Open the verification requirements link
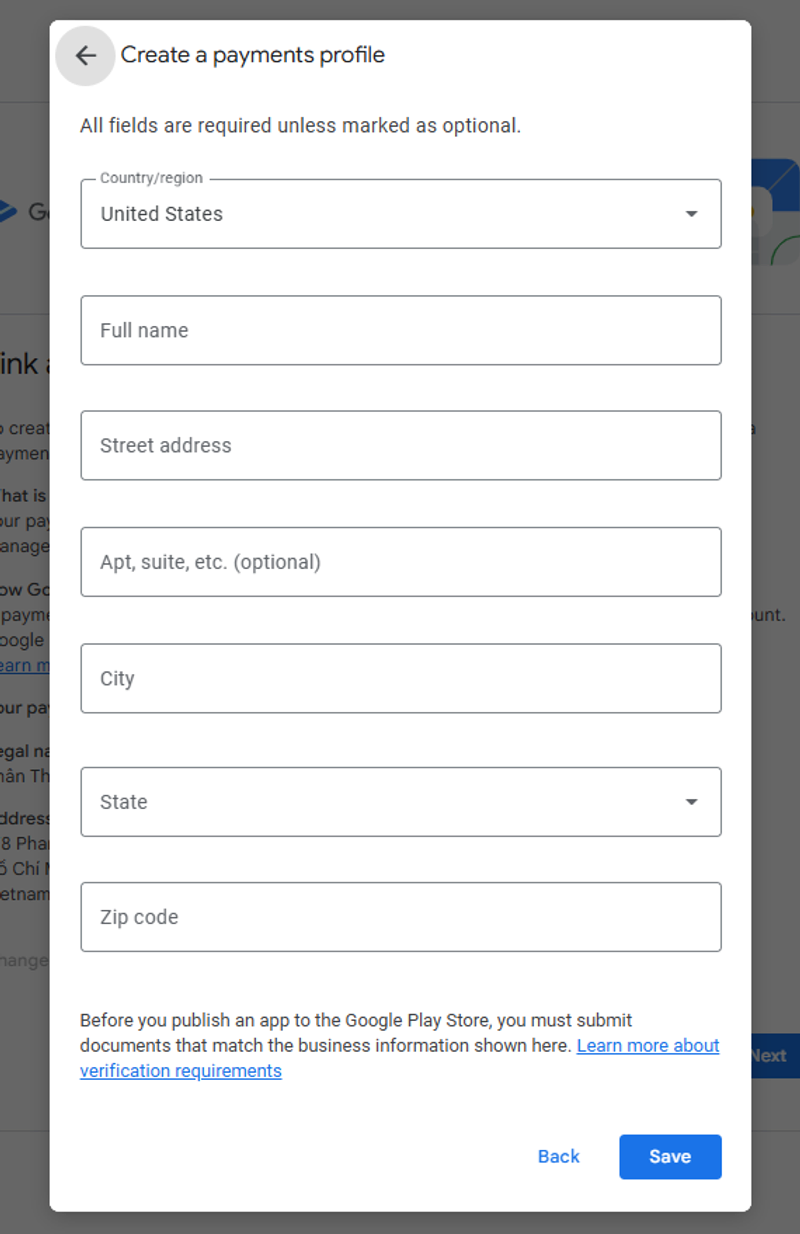 point(182,1070)
